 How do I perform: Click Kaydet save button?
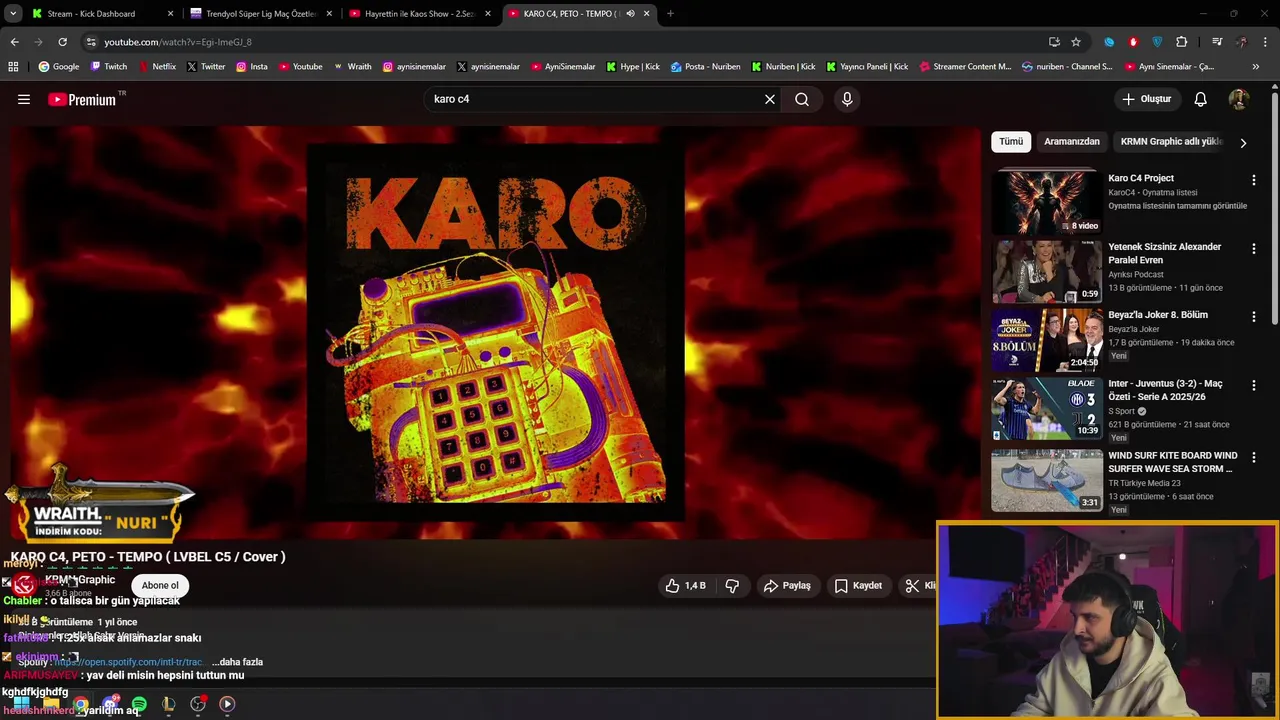pos(858,586)
